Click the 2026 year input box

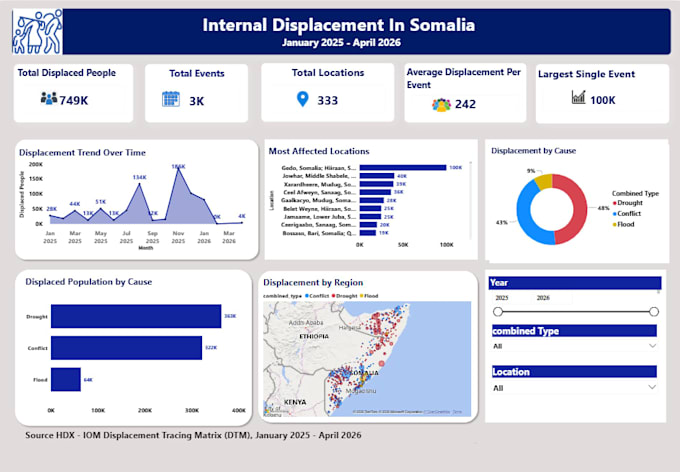(x=551, y=298)
